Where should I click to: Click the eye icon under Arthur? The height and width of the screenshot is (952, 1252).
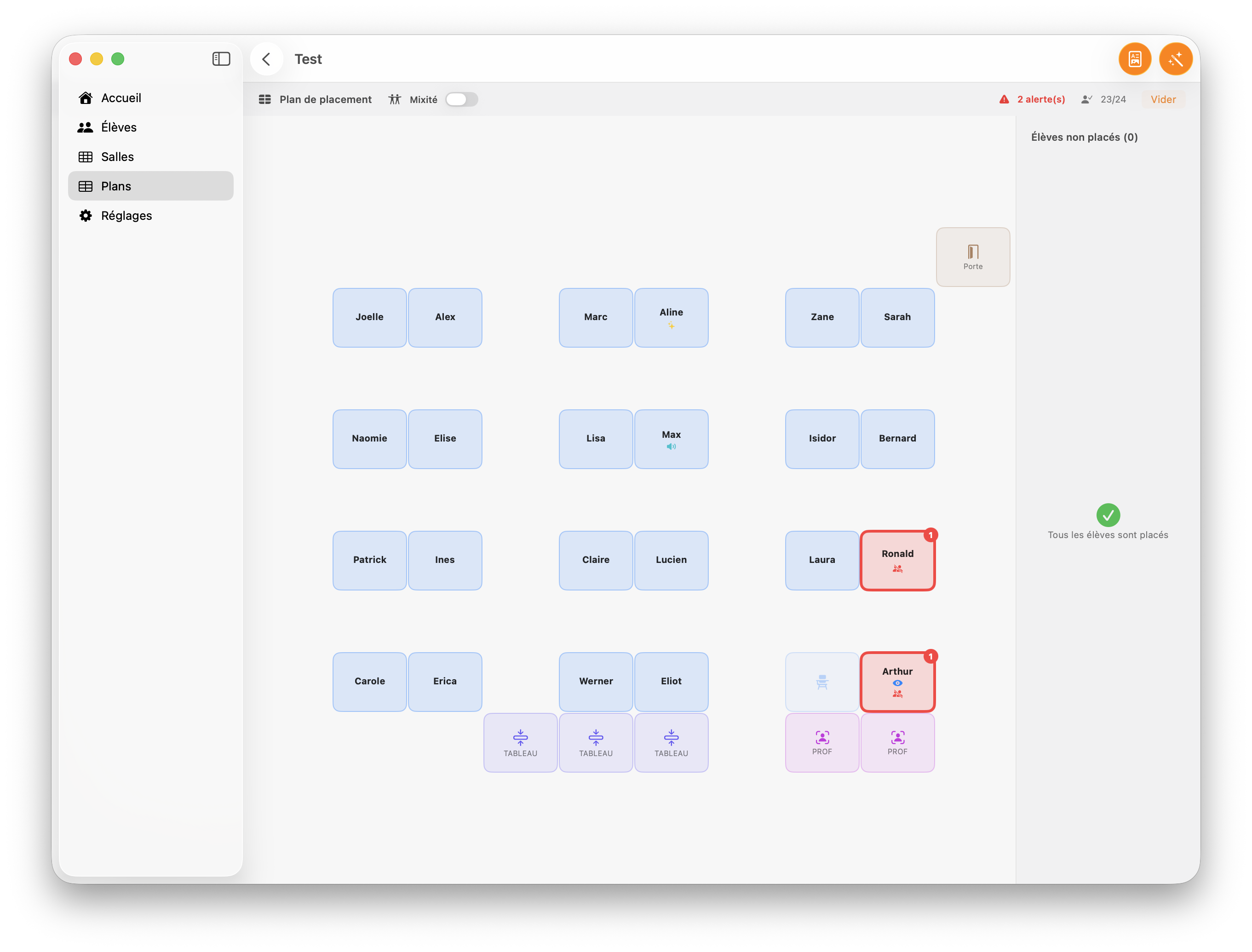pos(897,683)
